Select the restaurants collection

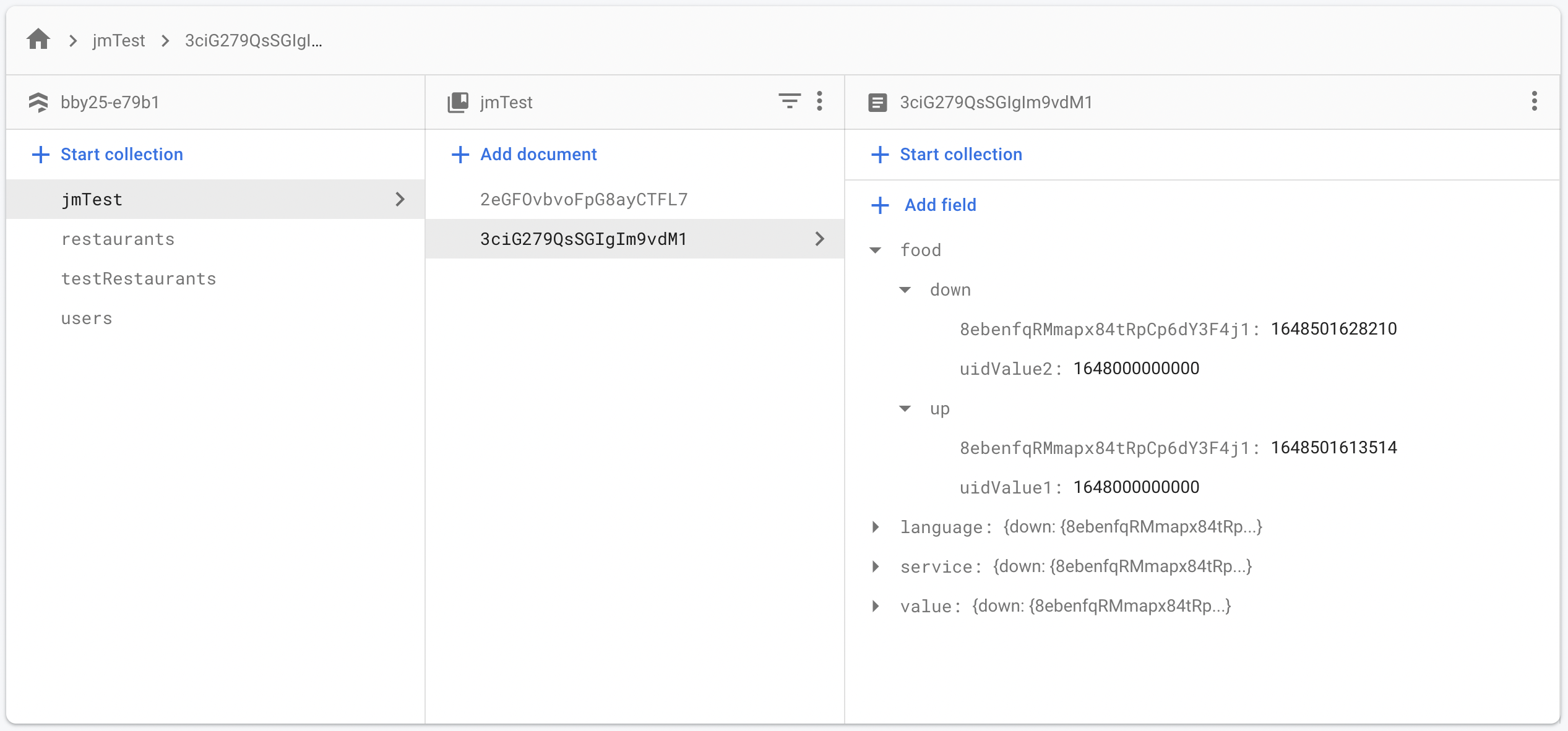[118, 239]
